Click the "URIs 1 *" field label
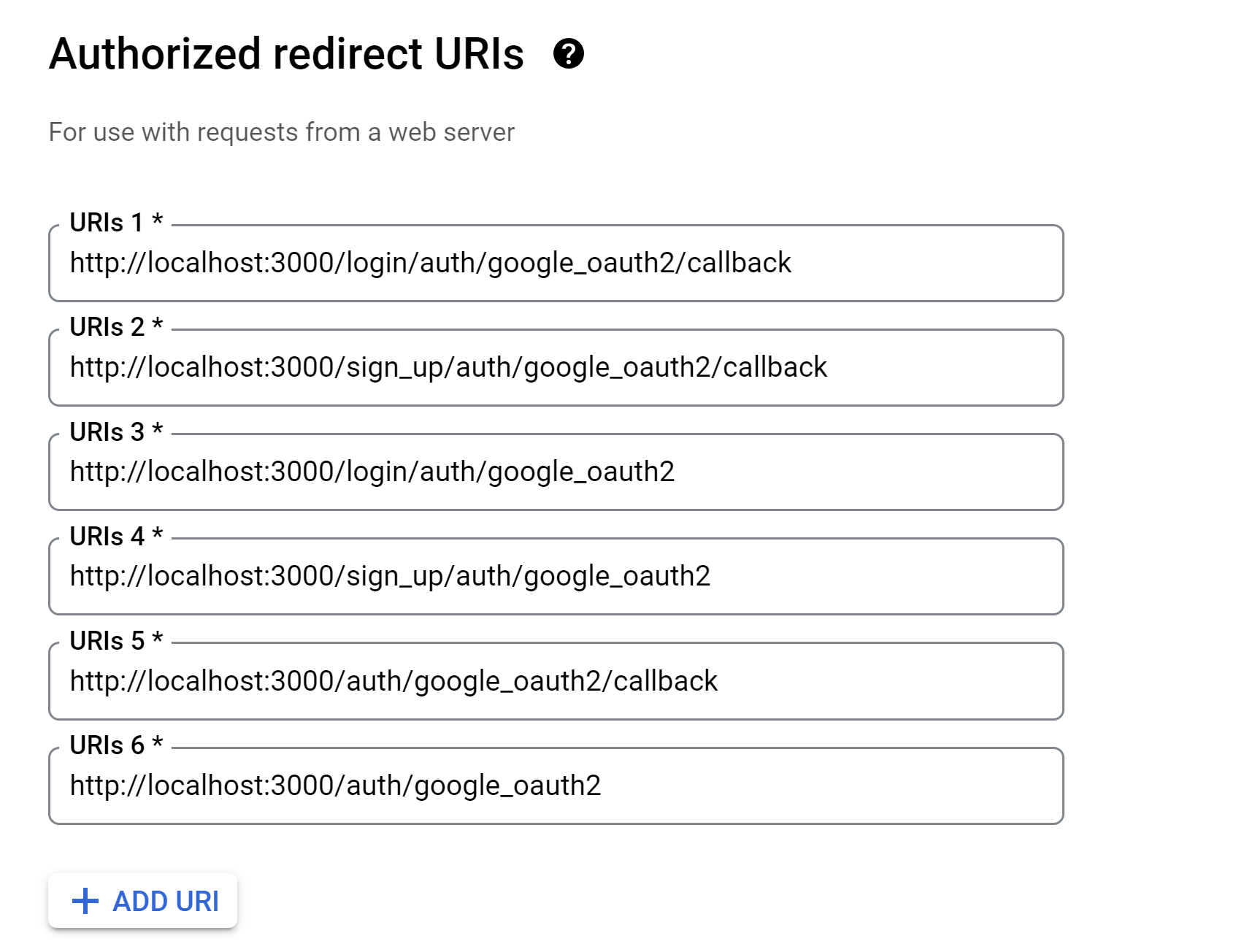 (x=116, y=222)
